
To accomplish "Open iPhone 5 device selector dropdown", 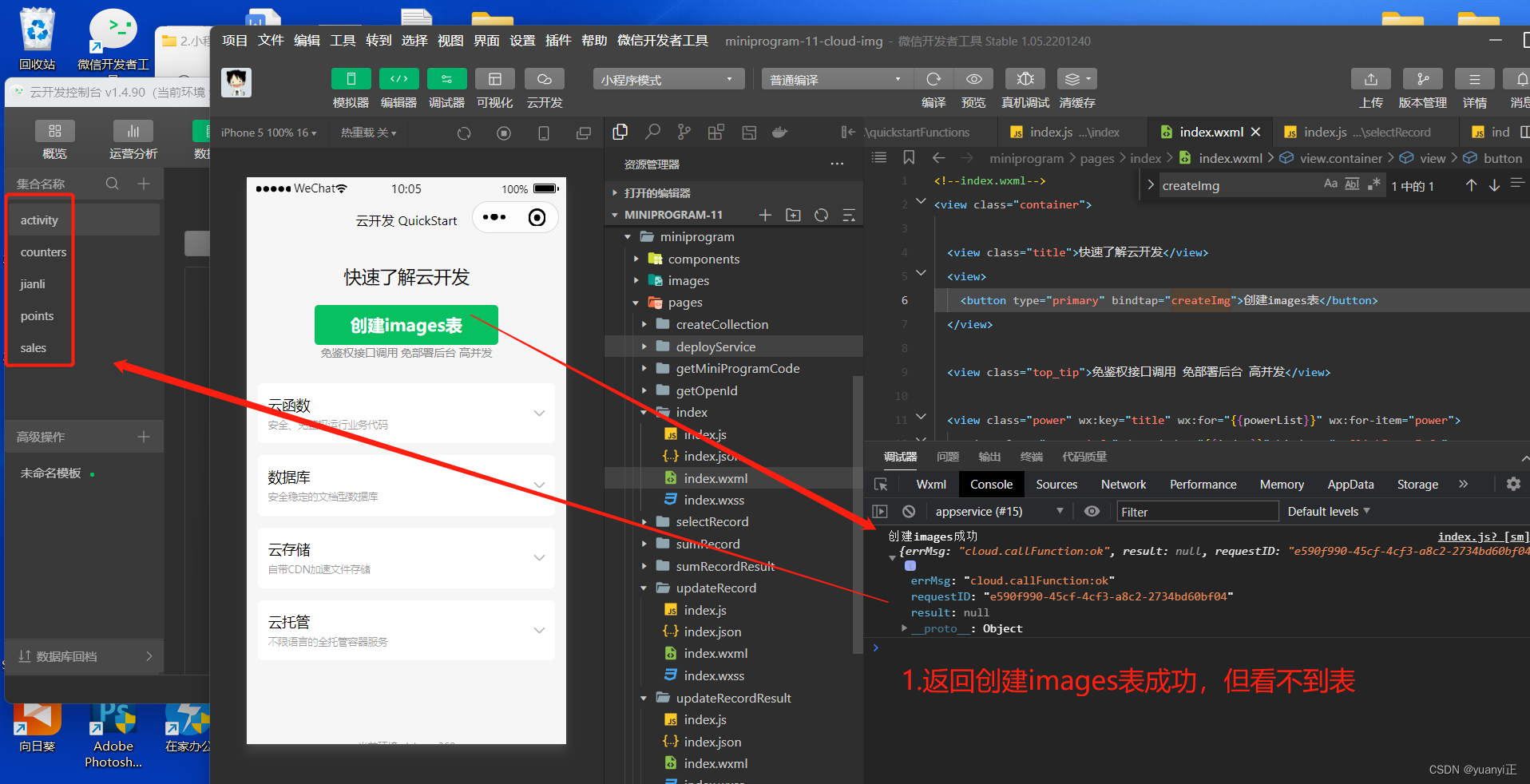I will point(269,133).
